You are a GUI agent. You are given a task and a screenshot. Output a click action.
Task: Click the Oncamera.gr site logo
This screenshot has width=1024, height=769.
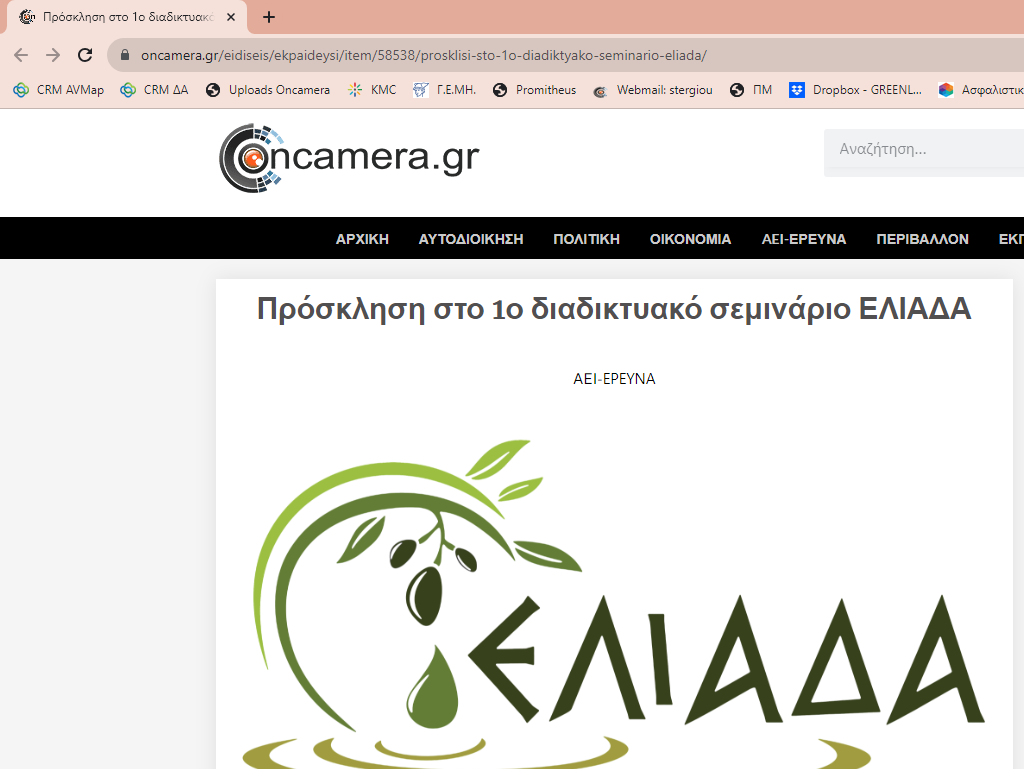[x=349, y=157]
